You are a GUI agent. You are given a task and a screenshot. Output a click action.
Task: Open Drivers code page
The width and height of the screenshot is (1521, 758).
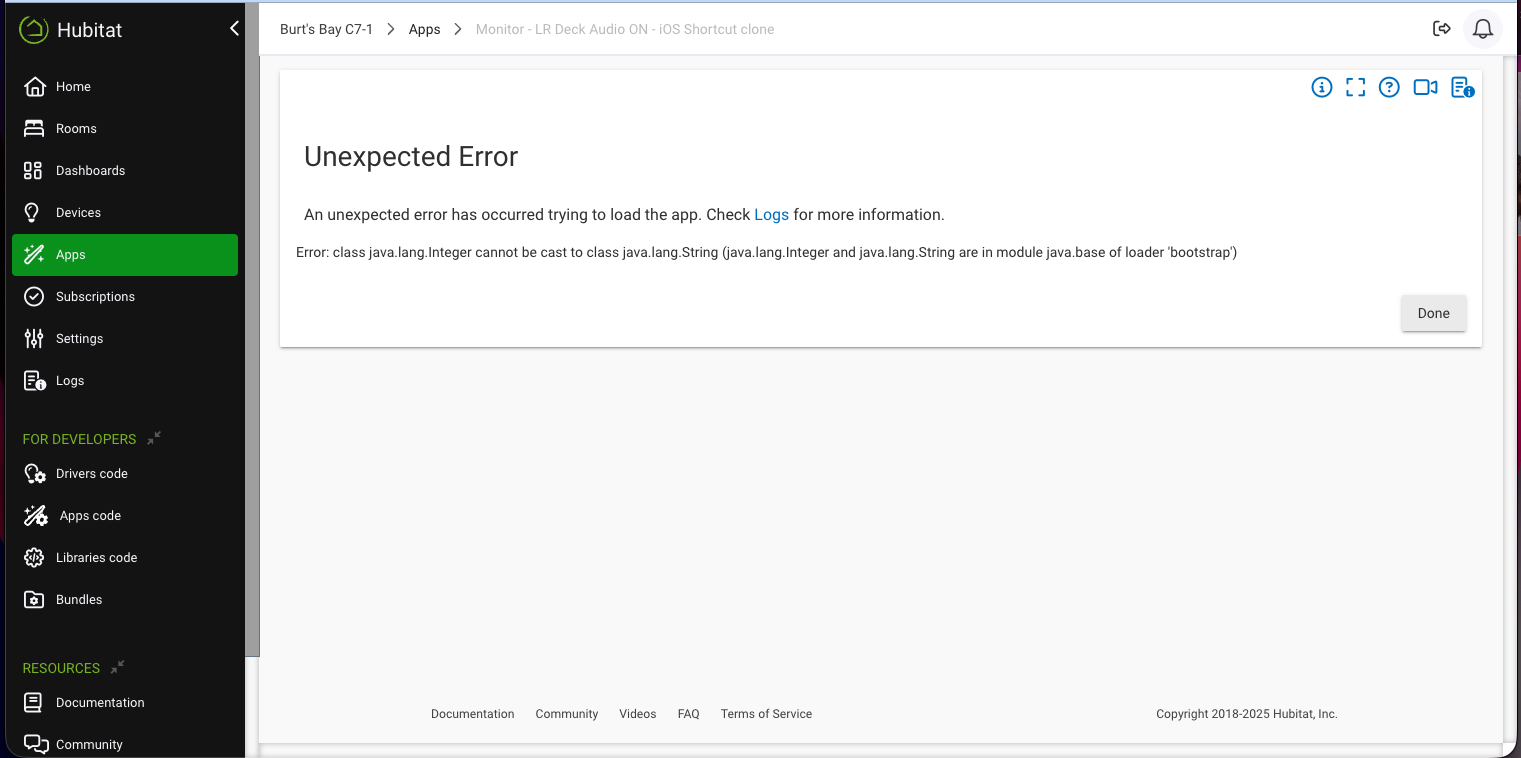(91, 474)
